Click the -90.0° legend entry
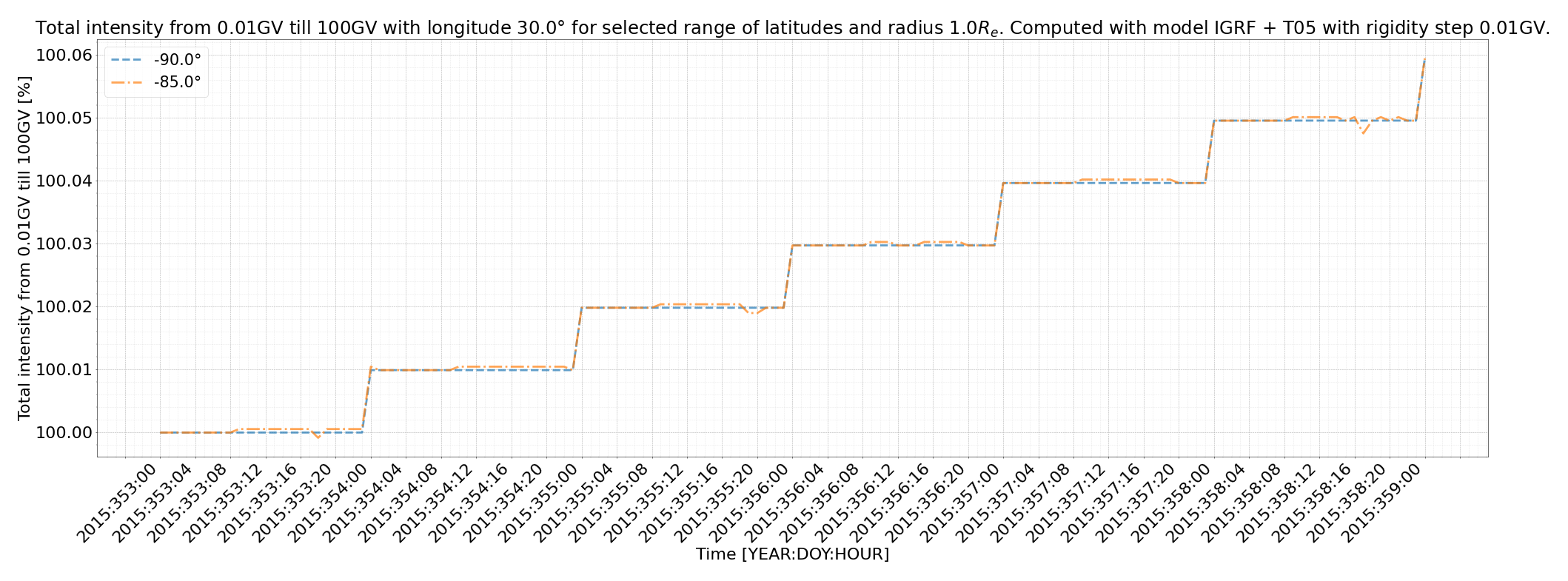The width and height of the screenshot is (1568, 581). [155, 59]
